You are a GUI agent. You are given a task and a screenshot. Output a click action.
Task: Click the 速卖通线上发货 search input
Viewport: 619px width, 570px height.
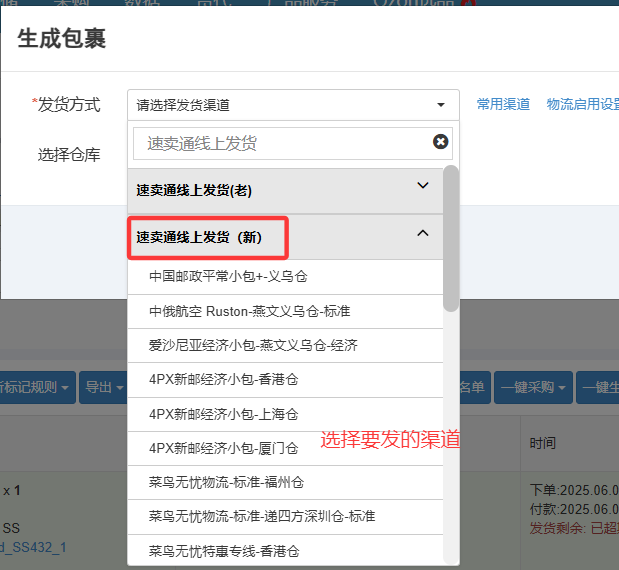[x=293, y=143]
